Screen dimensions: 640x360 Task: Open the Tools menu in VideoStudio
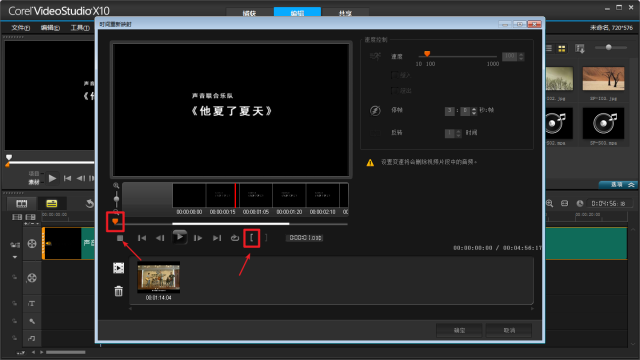coord(80,28)
